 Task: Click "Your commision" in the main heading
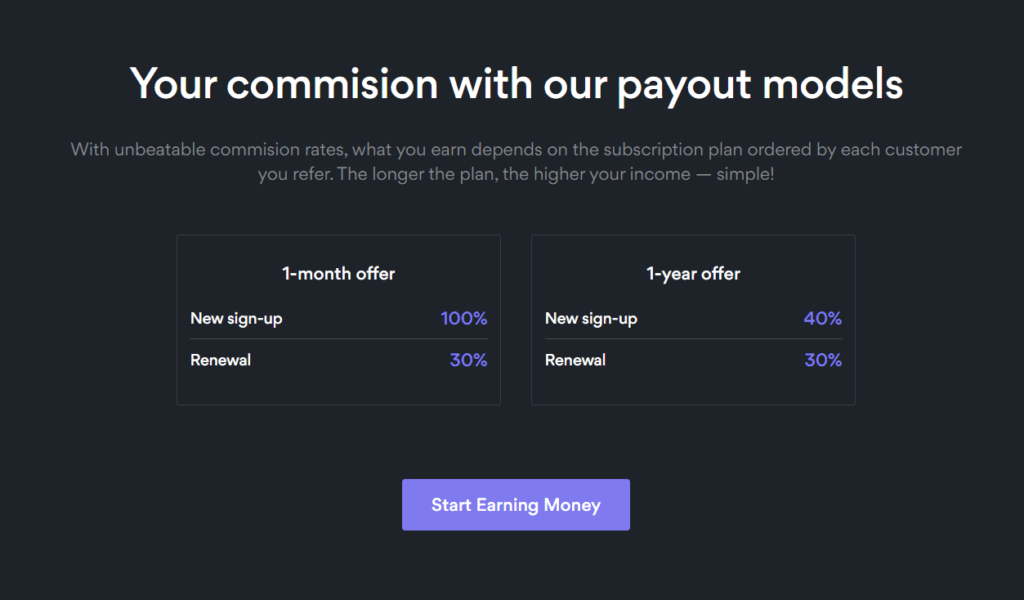284,84
